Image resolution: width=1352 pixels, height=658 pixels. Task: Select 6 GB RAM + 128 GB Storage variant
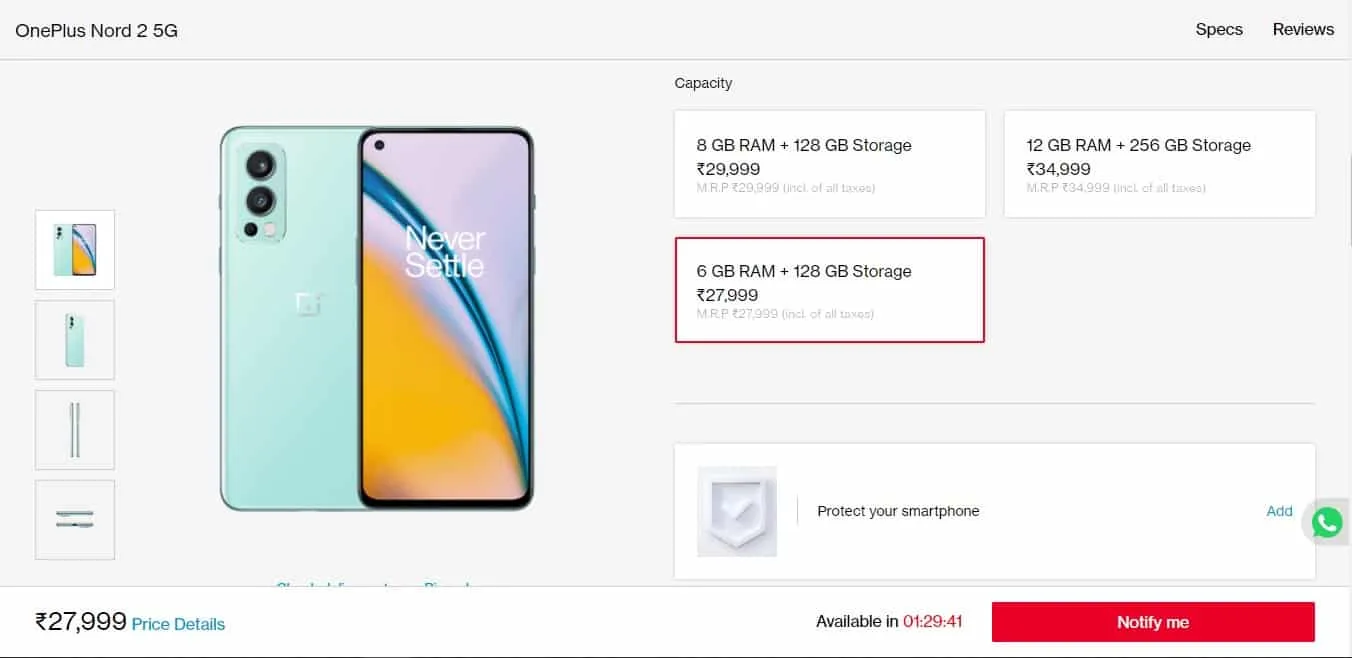pyautogui.click(x=829, y=290)
